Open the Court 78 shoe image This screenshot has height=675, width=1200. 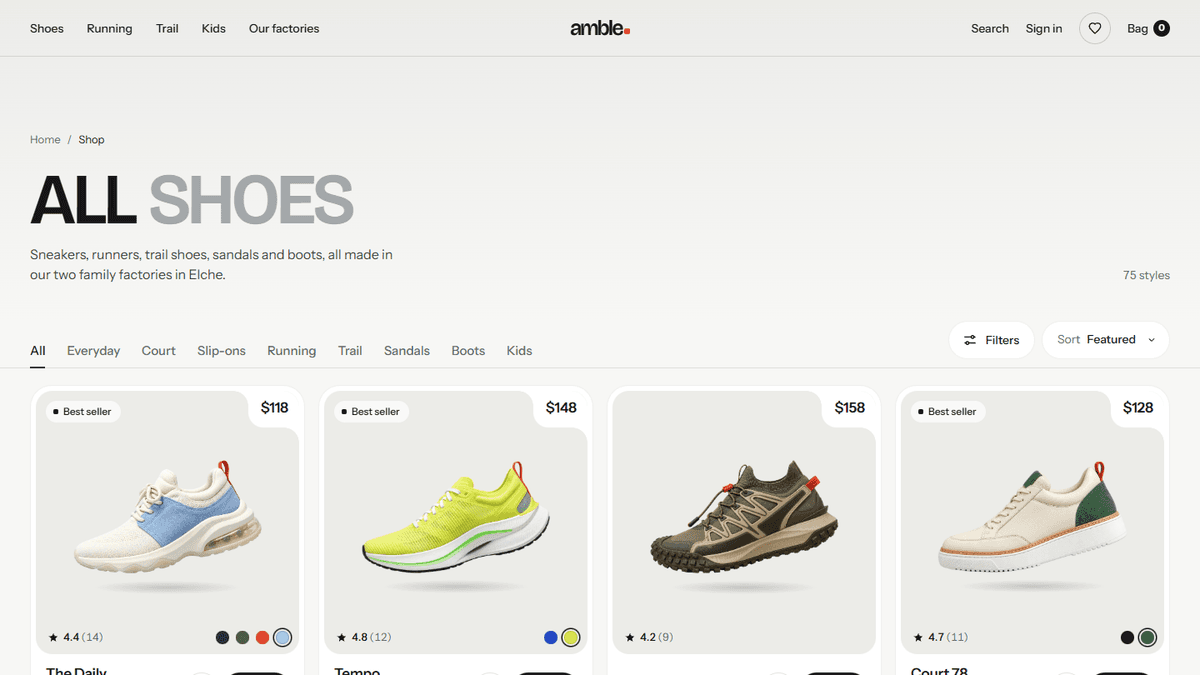(x=1032, y=523)
